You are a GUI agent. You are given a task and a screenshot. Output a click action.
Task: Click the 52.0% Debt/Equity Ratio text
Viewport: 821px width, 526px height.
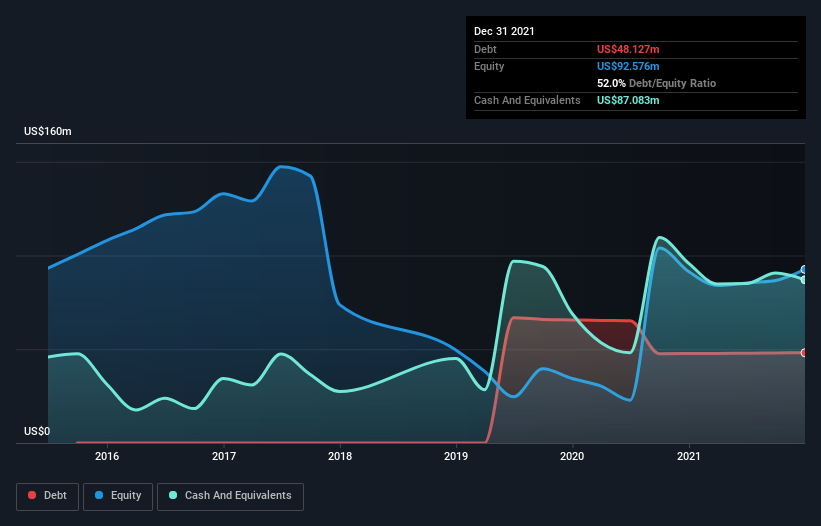[x=656, y=83]
